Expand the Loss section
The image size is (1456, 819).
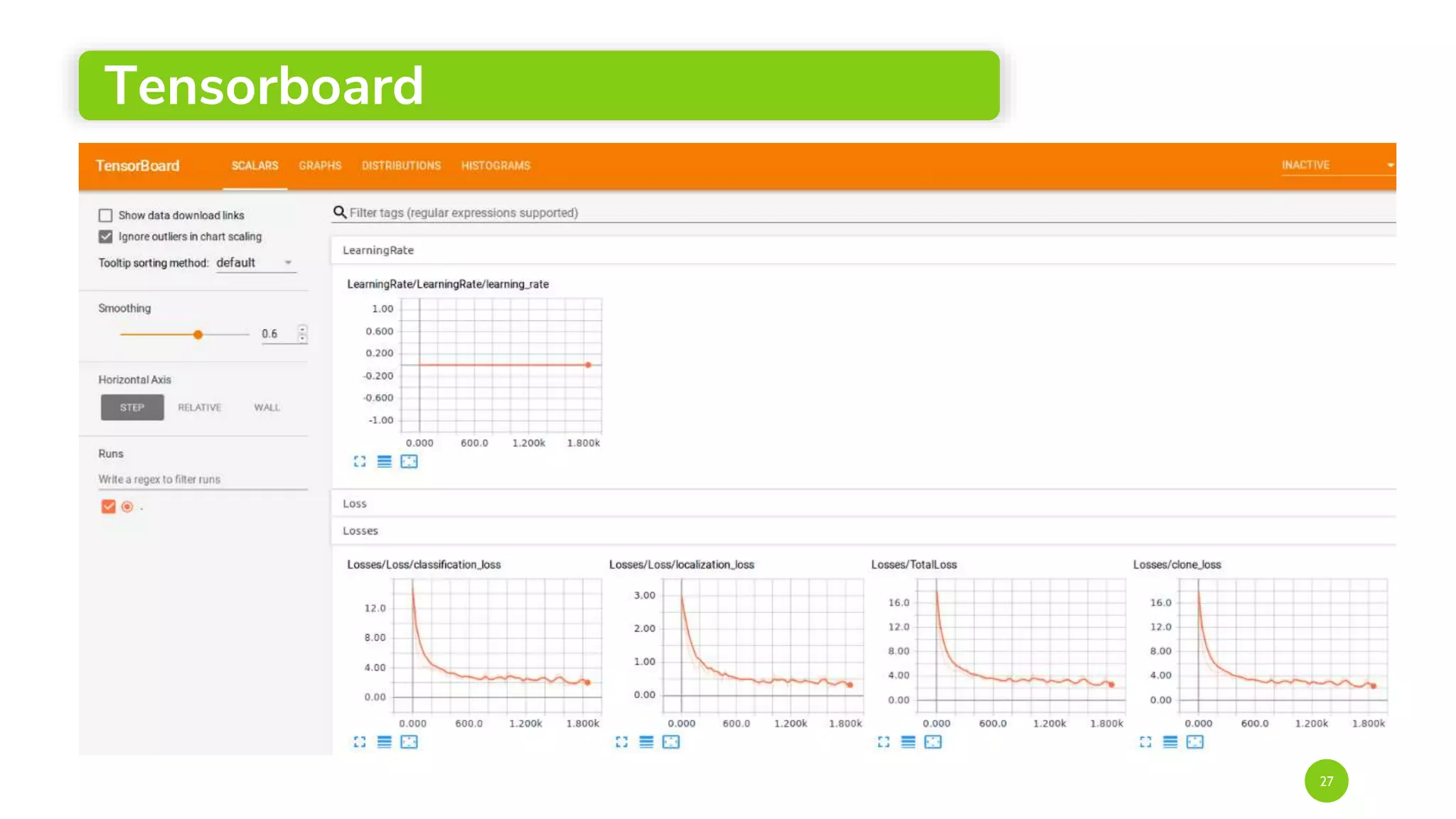tap(863, 503)
